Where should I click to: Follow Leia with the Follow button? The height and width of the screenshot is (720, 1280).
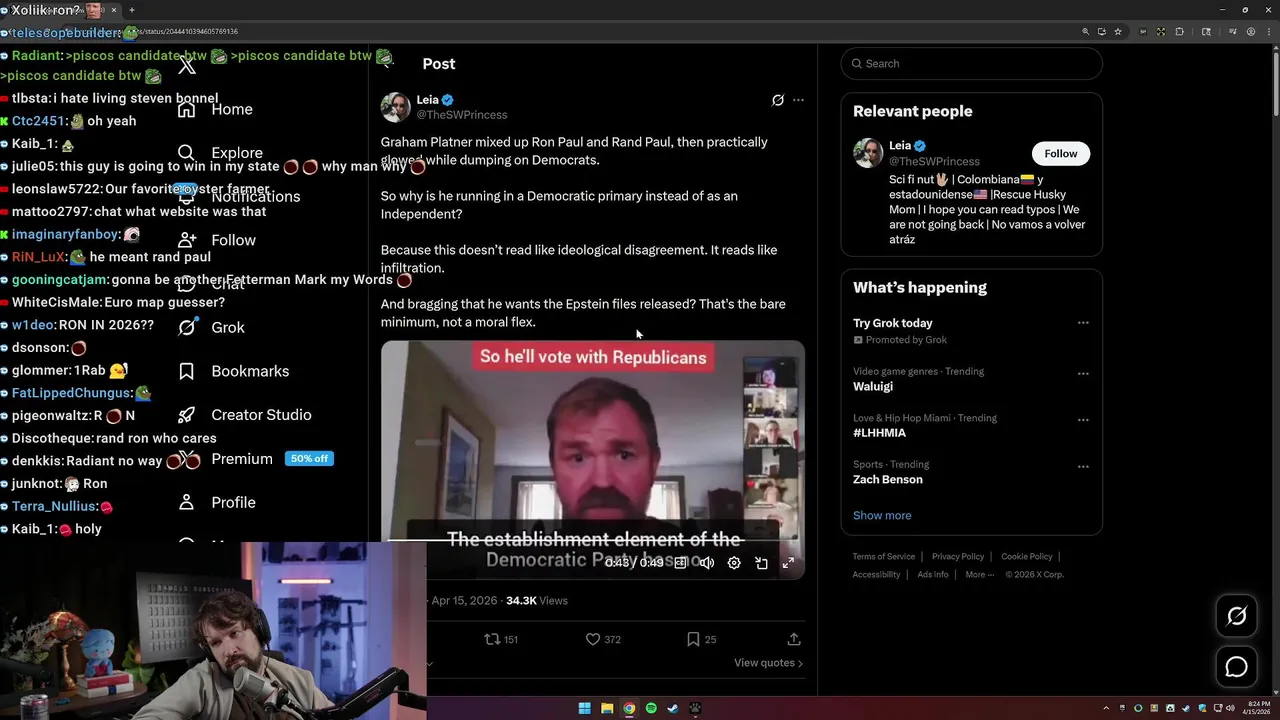pyautogui.click(x=1060, y=153)
